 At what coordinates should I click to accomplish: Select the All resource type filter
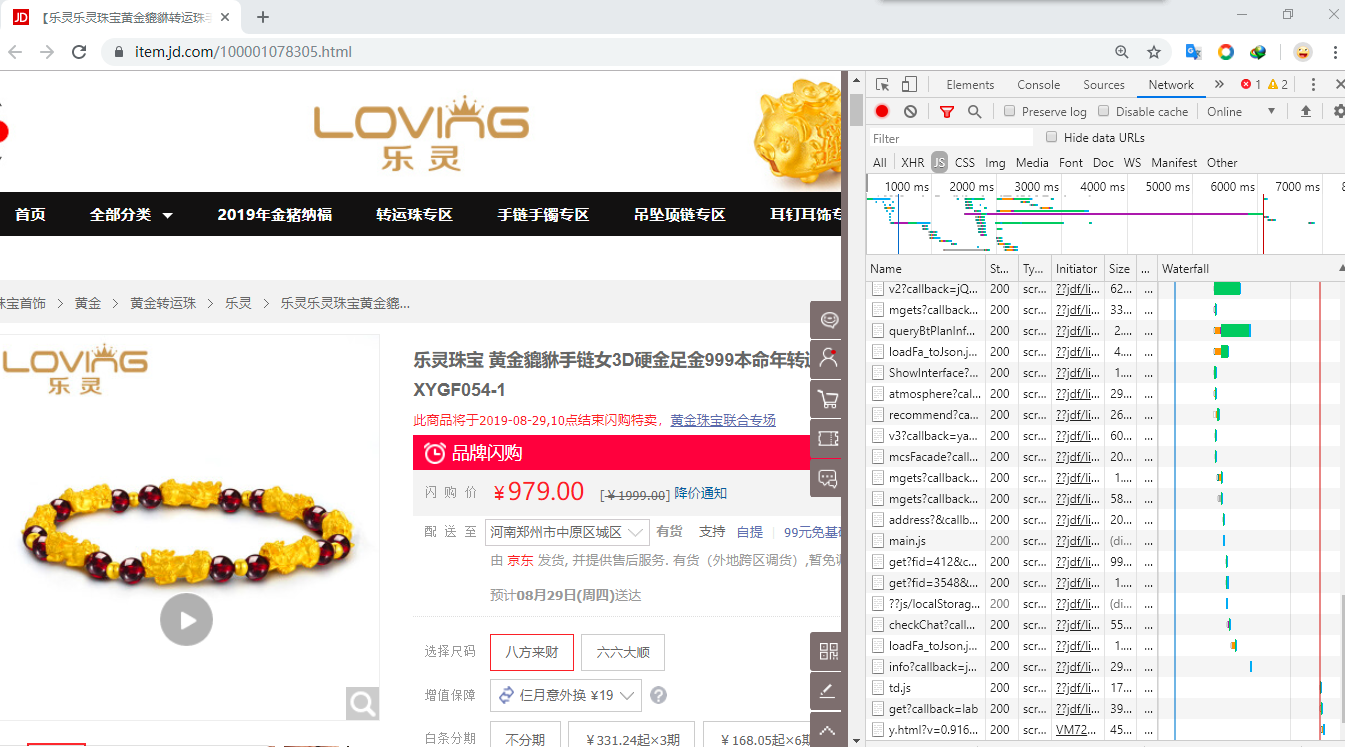[880, 162]
